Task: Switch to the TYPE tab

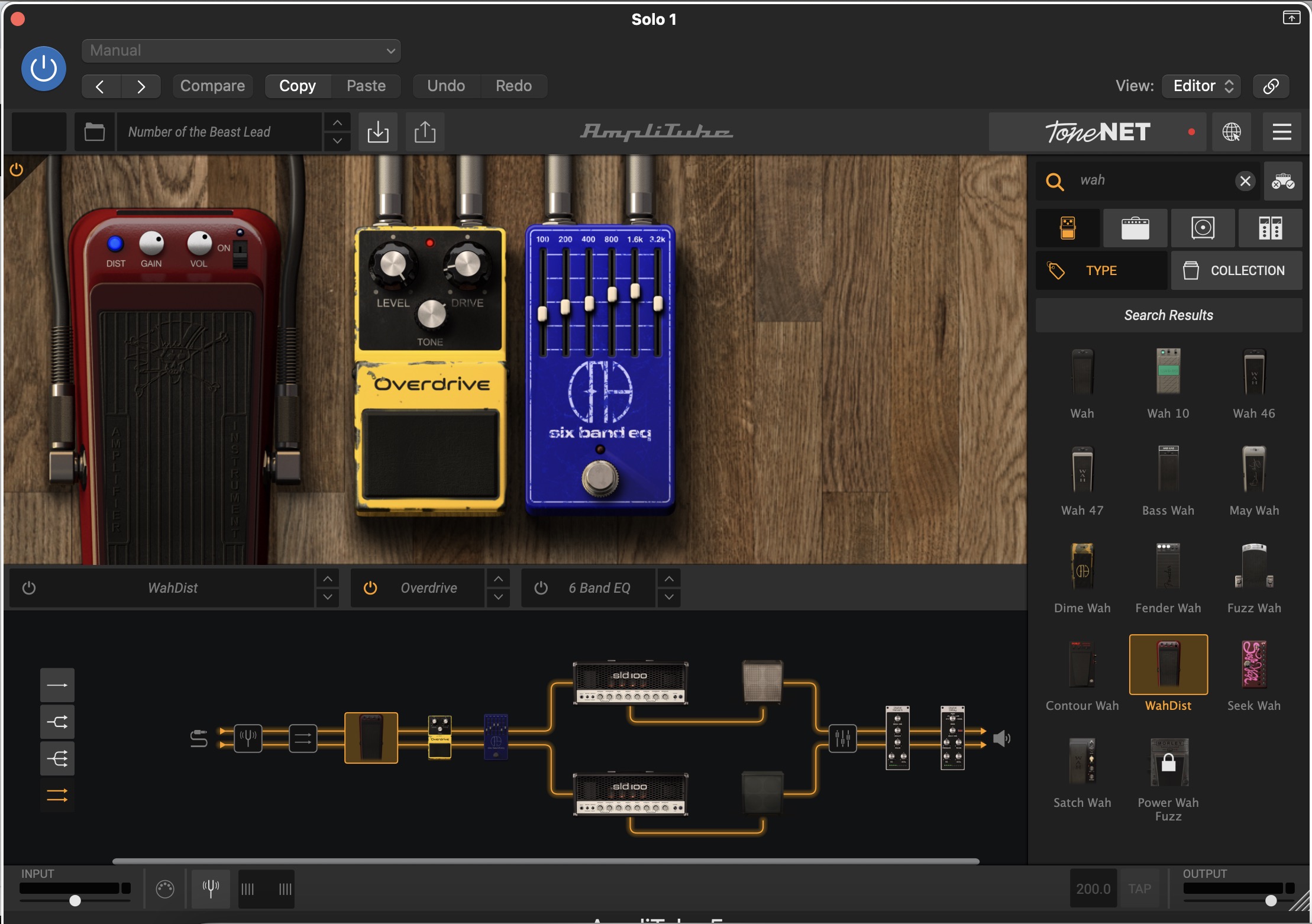Action: (1101, 270)
